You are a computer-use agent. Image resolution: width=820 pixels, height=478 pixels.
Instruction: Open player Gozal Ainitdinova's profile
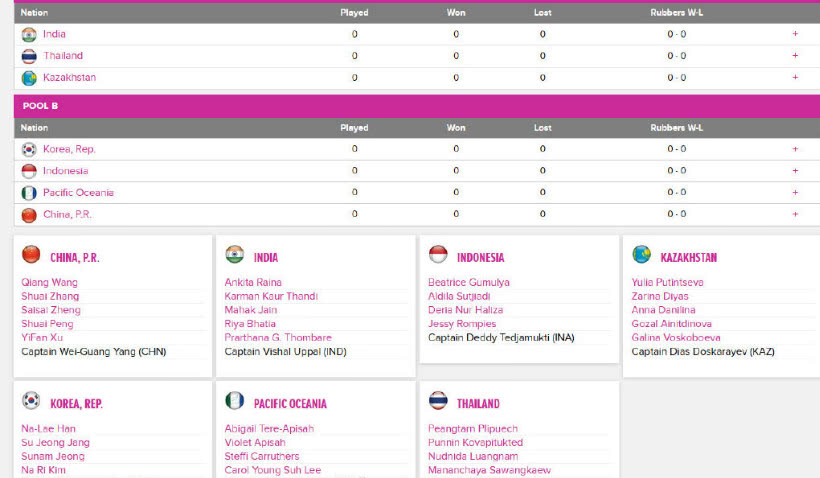pyautogui.click(x=671, y=324)
